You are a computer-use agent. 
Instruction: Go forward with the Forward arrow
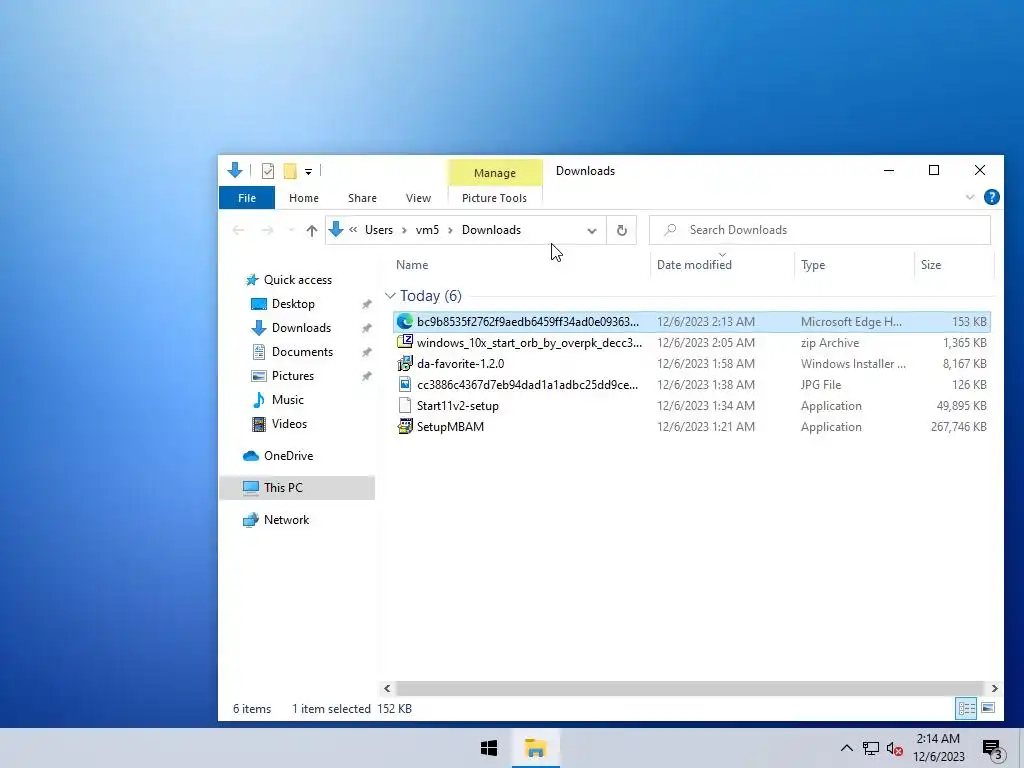[x=267, y=230]
